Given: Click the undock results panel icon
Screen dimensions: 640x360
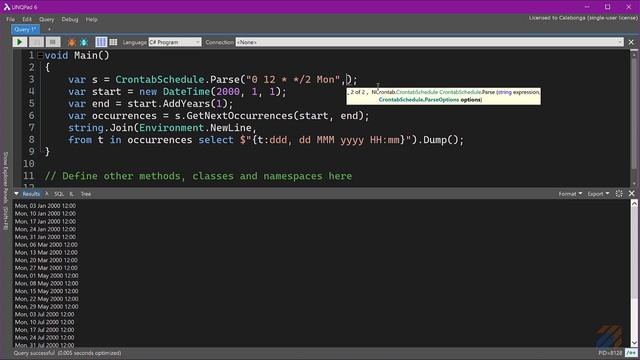Looking at the screenshot, I should click(x=619, y=194).
